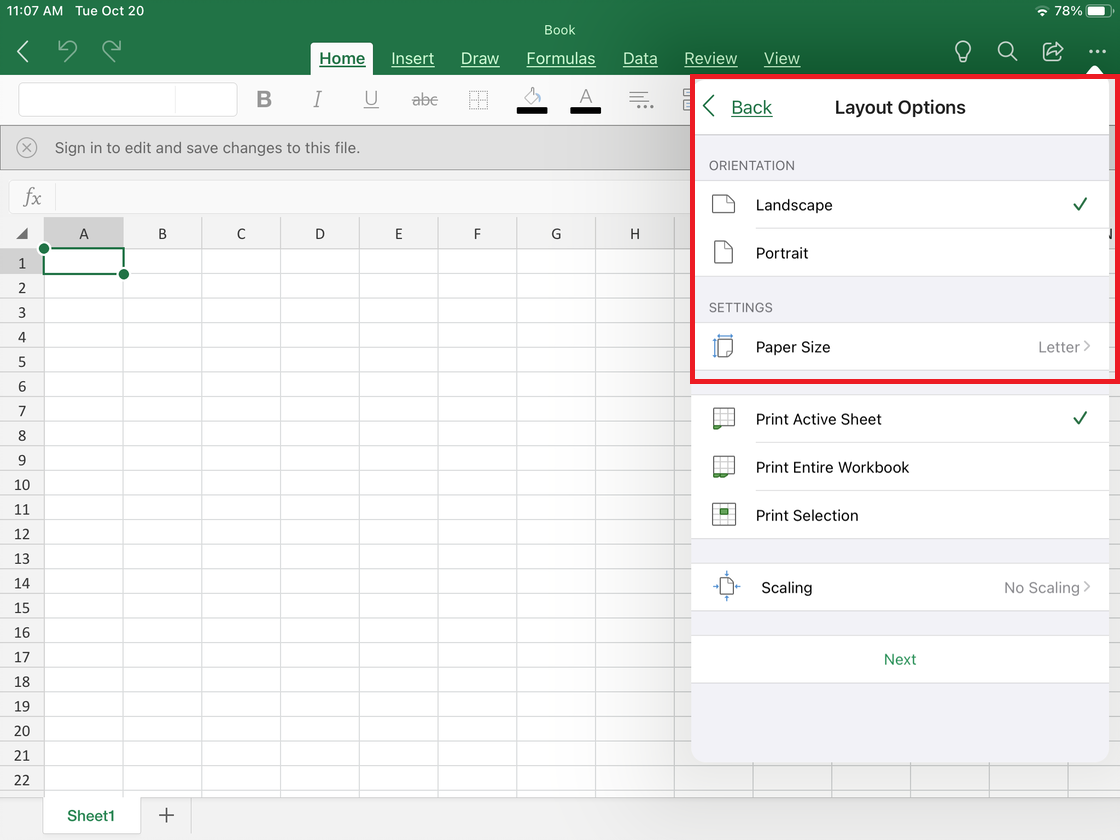The width and height of the screenshot is (1120, 840).
Task: Switch to the Formulas tab
Action: pyautogui.click(x=561, y=59)
